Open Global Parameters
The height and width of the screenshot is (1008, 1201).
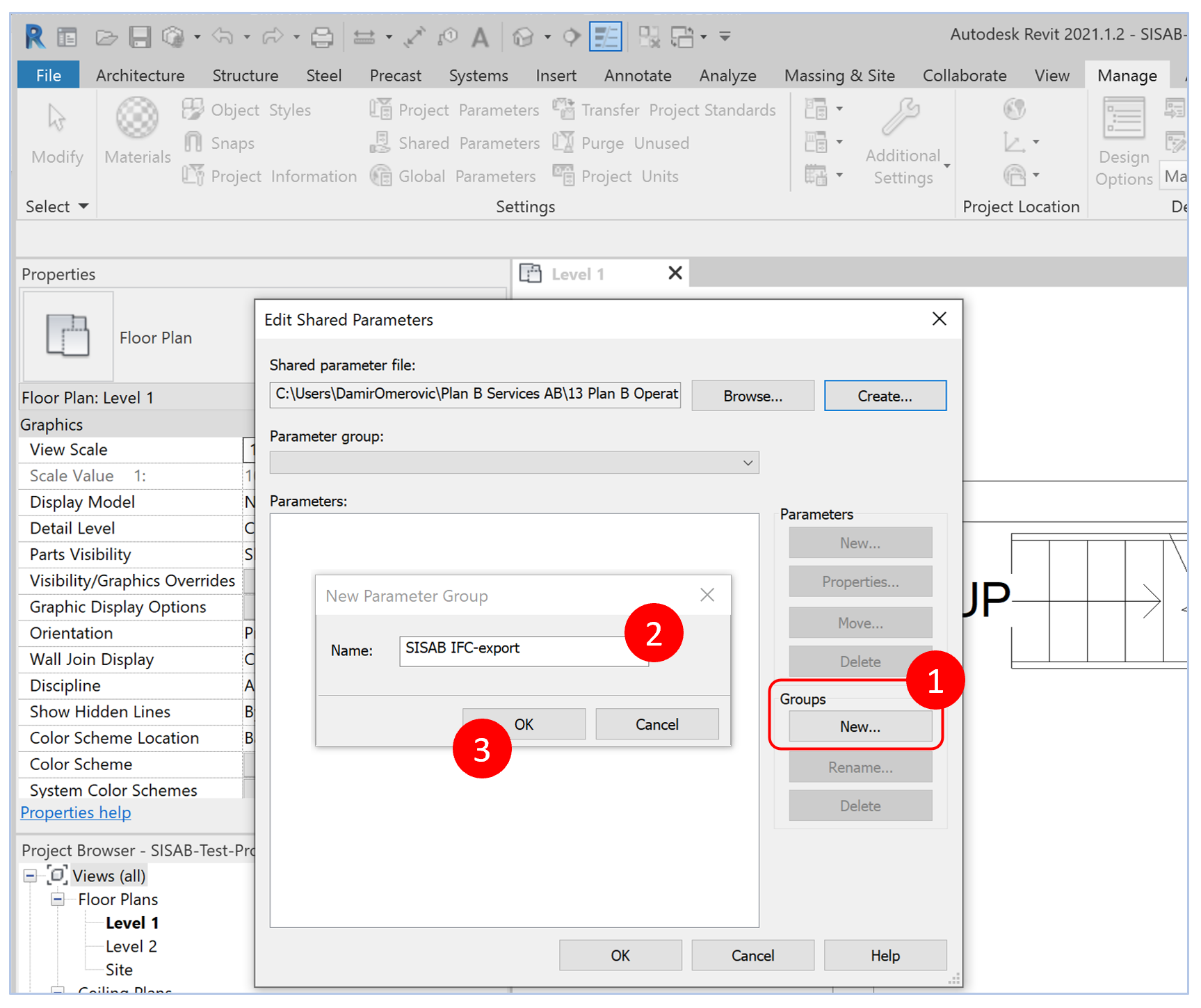(453, 176)
